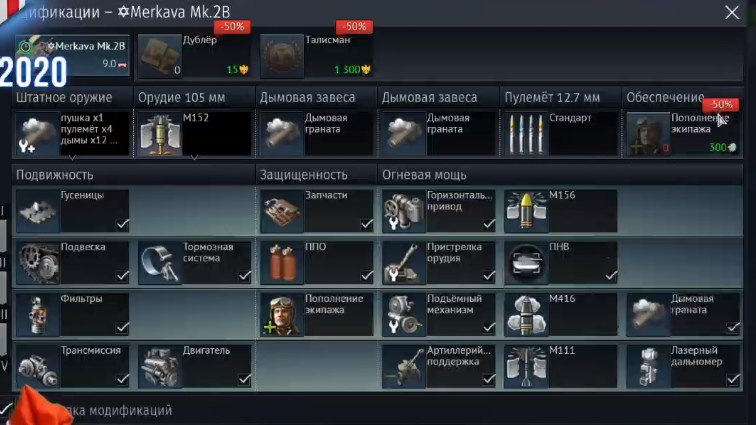756x425 pixels.
Task: Click the ППО fire extinguisher icon
Action: (x=282, y=263)
